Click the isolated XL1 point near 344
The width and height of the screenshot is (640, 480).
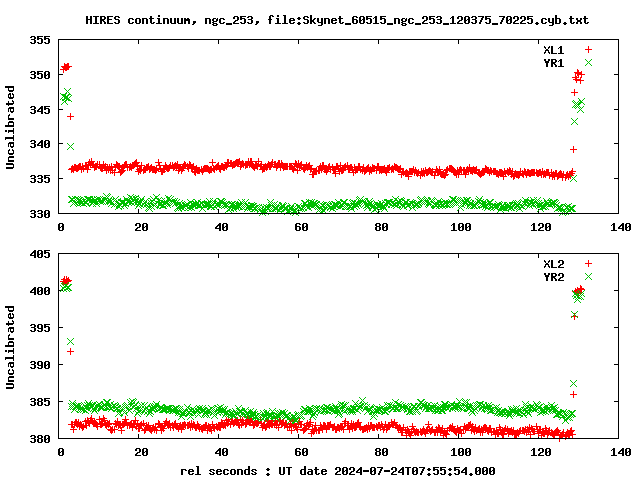pyautogui.click(x=70, y=117)
